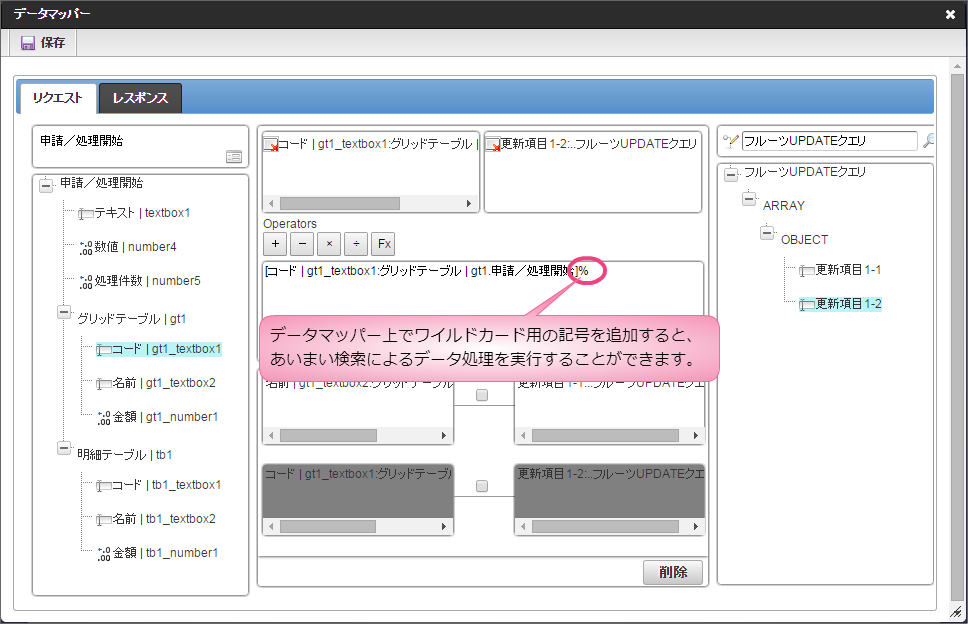Toggle checkbox between コード and 更新項目1-2 mapping
The image size is (968, 624).
482,486
